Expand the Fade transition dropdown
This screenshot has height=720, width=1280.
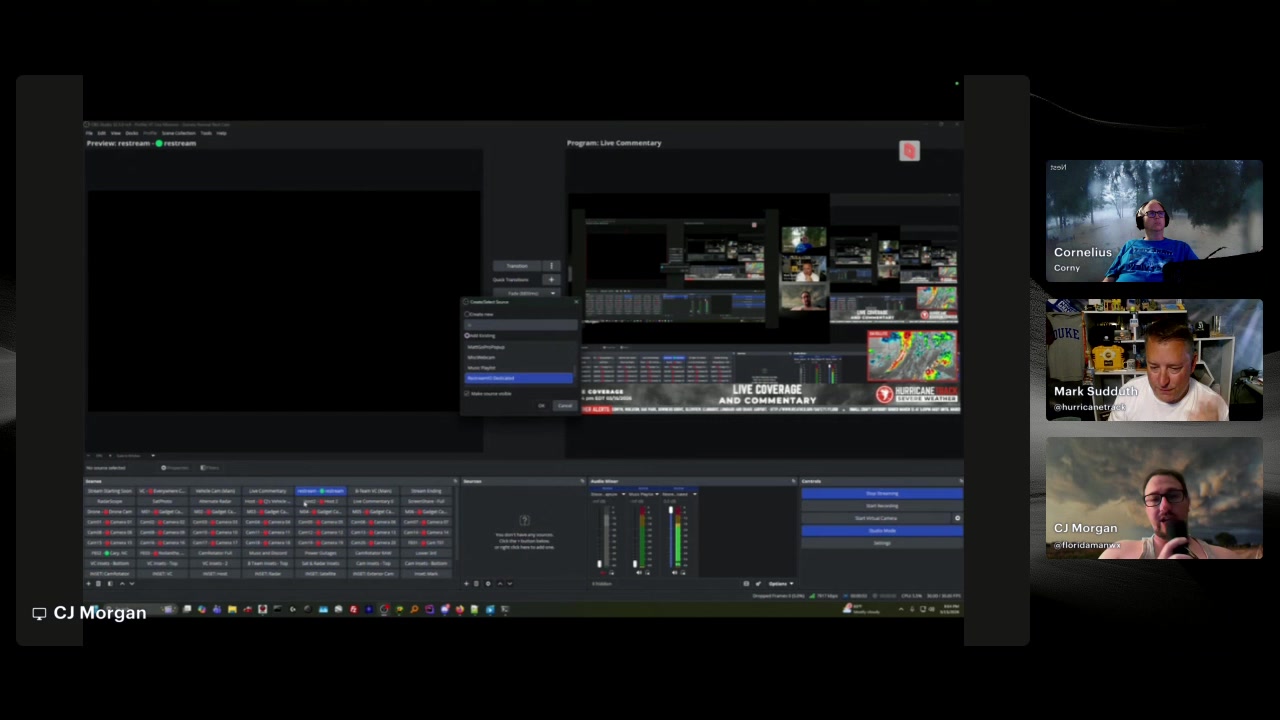coord(527,293)
